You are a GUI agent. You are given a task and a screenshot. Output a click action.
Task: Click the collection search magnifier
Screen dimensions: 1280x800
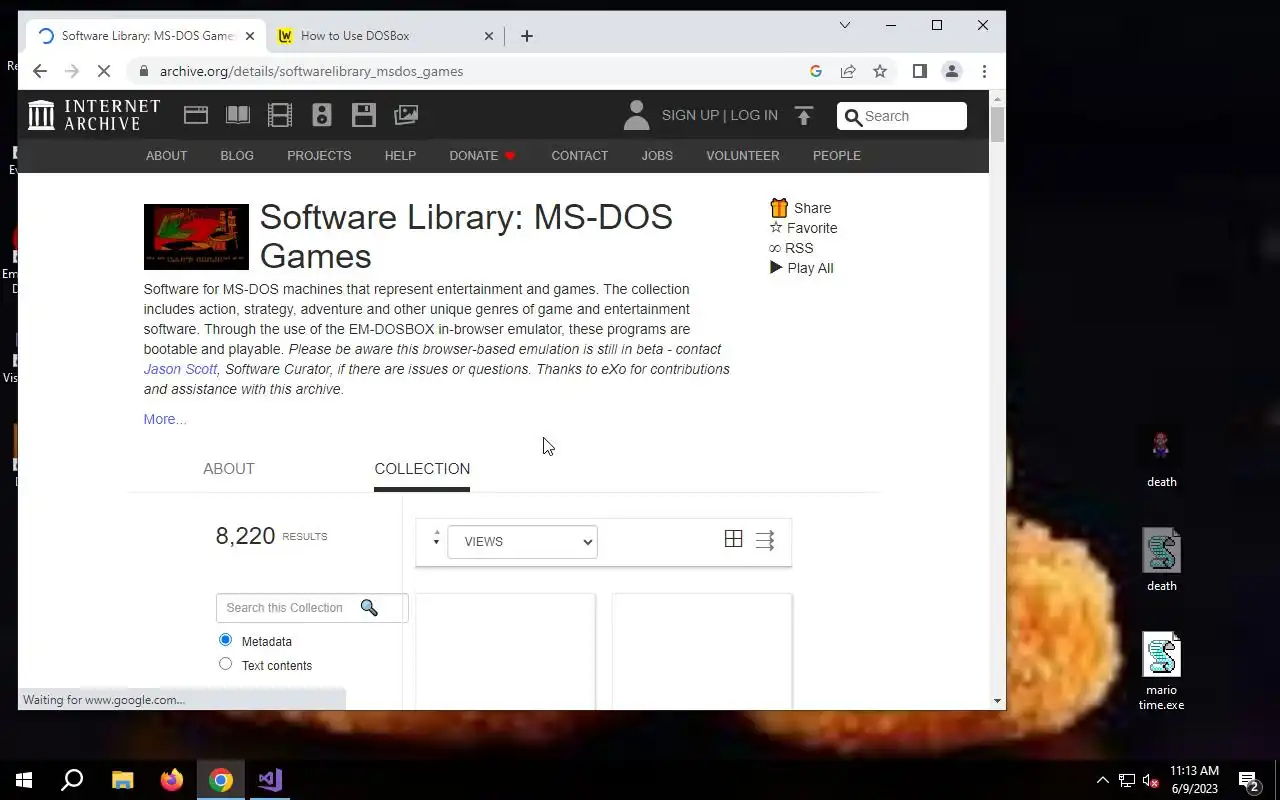[369, 607]
